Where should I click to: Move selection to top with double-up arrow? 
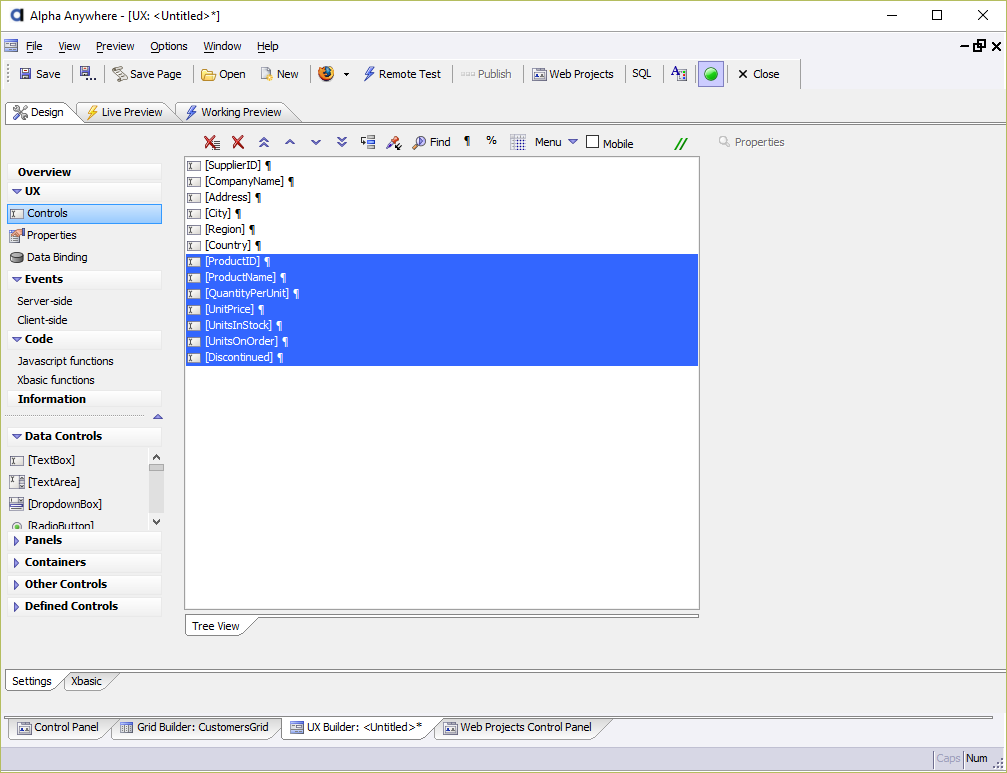(264, 143)
